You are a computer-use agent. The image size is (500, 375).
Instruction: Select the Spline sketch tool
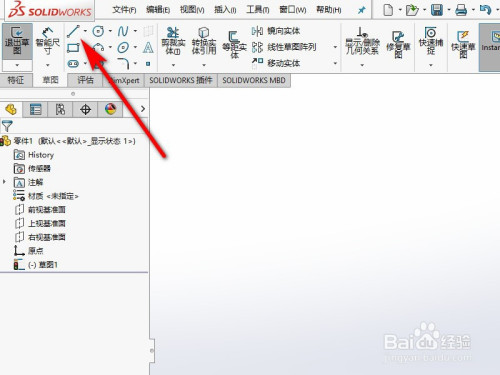123,31
